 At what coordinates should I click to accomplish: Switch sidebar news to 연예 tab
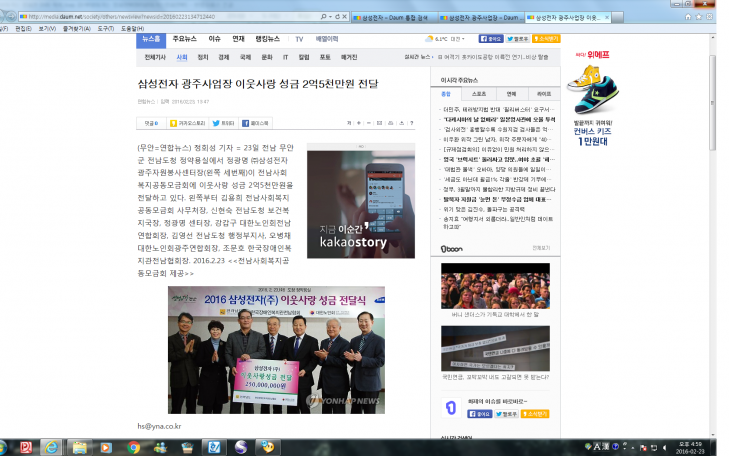pos(511,94)
